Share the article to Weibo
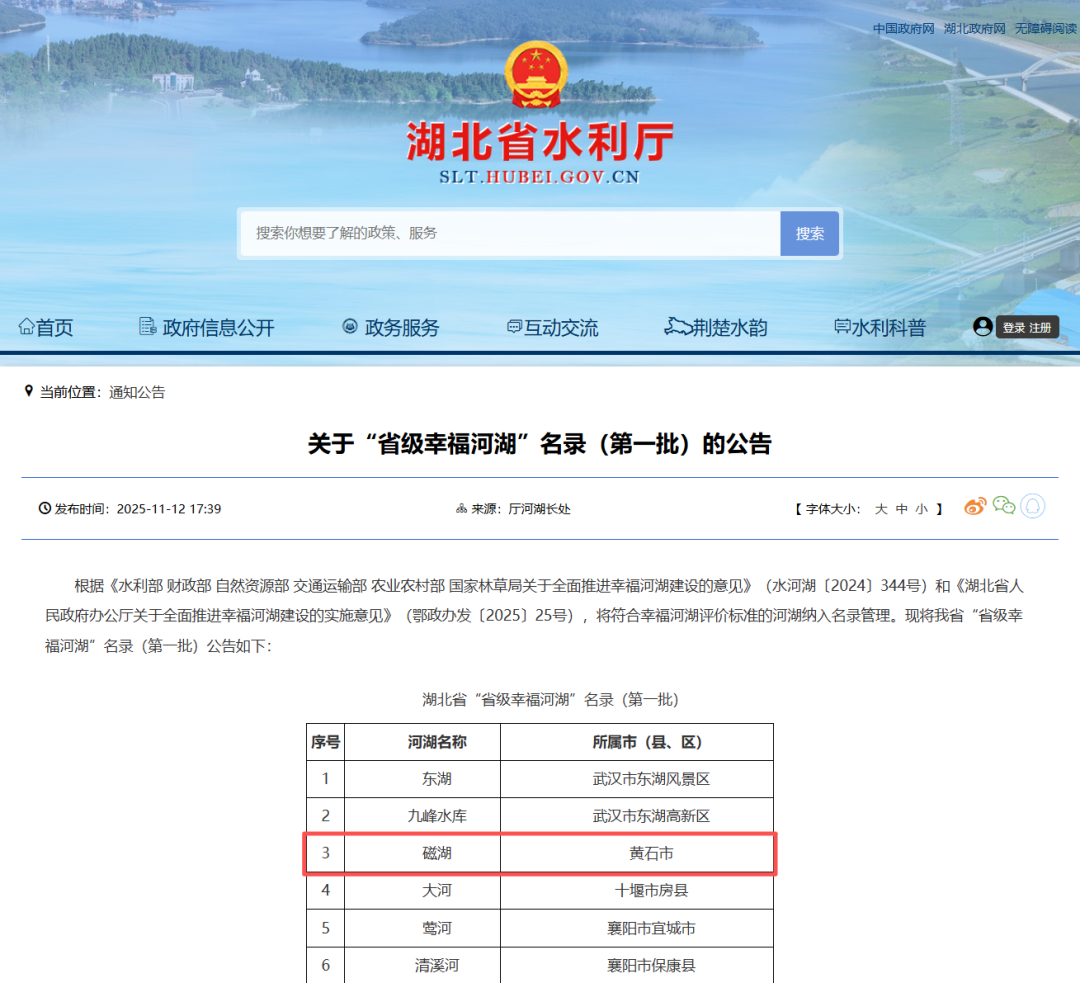Image resolution: width=1080 pixels, height=983 pixels. point(974,505)
